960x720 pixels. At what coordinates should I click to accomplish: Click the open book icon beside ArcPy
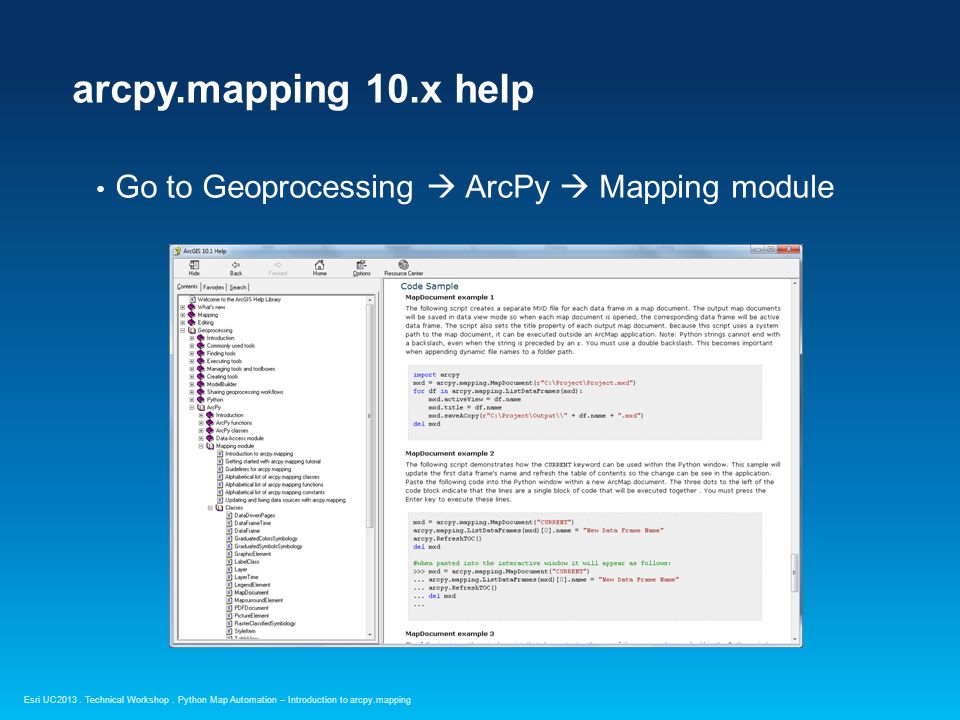point(201,408)
